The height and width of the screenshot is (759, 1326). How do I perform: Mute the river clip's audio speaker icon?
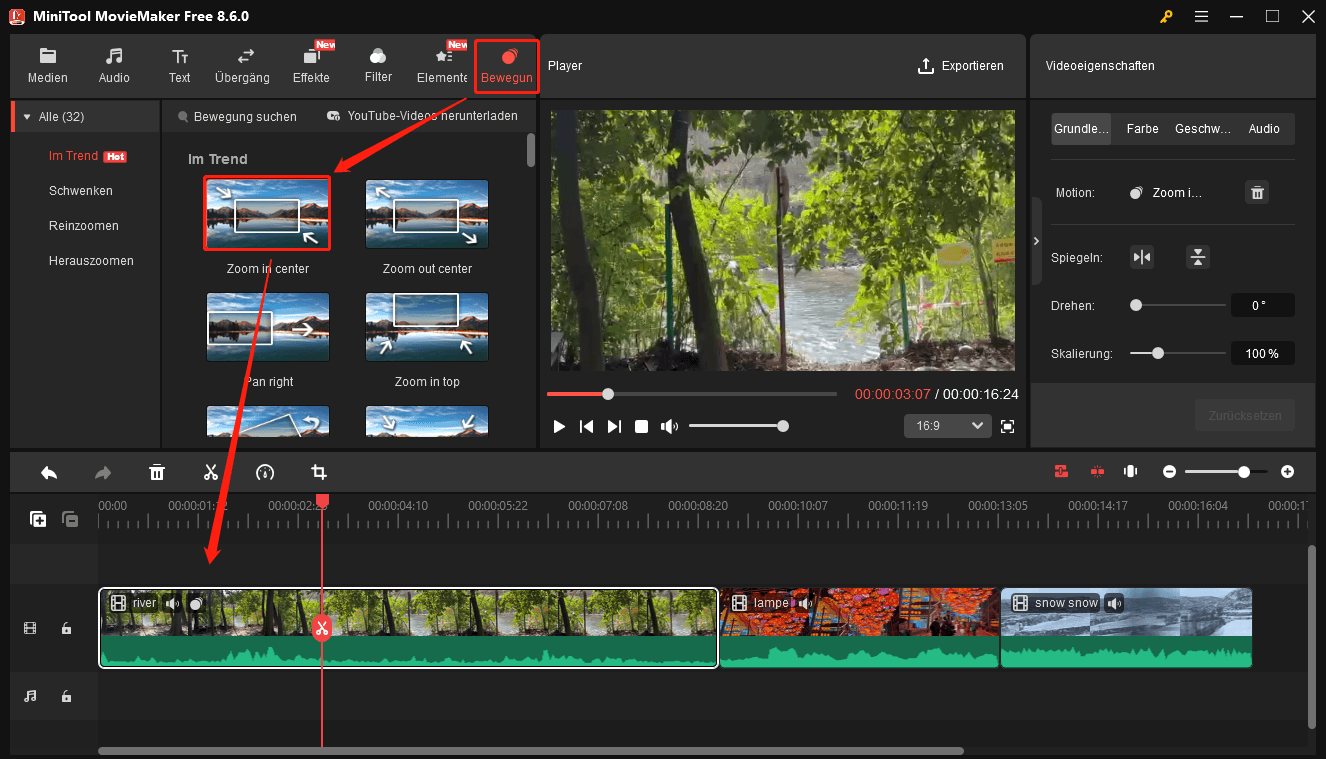point(173,603)
